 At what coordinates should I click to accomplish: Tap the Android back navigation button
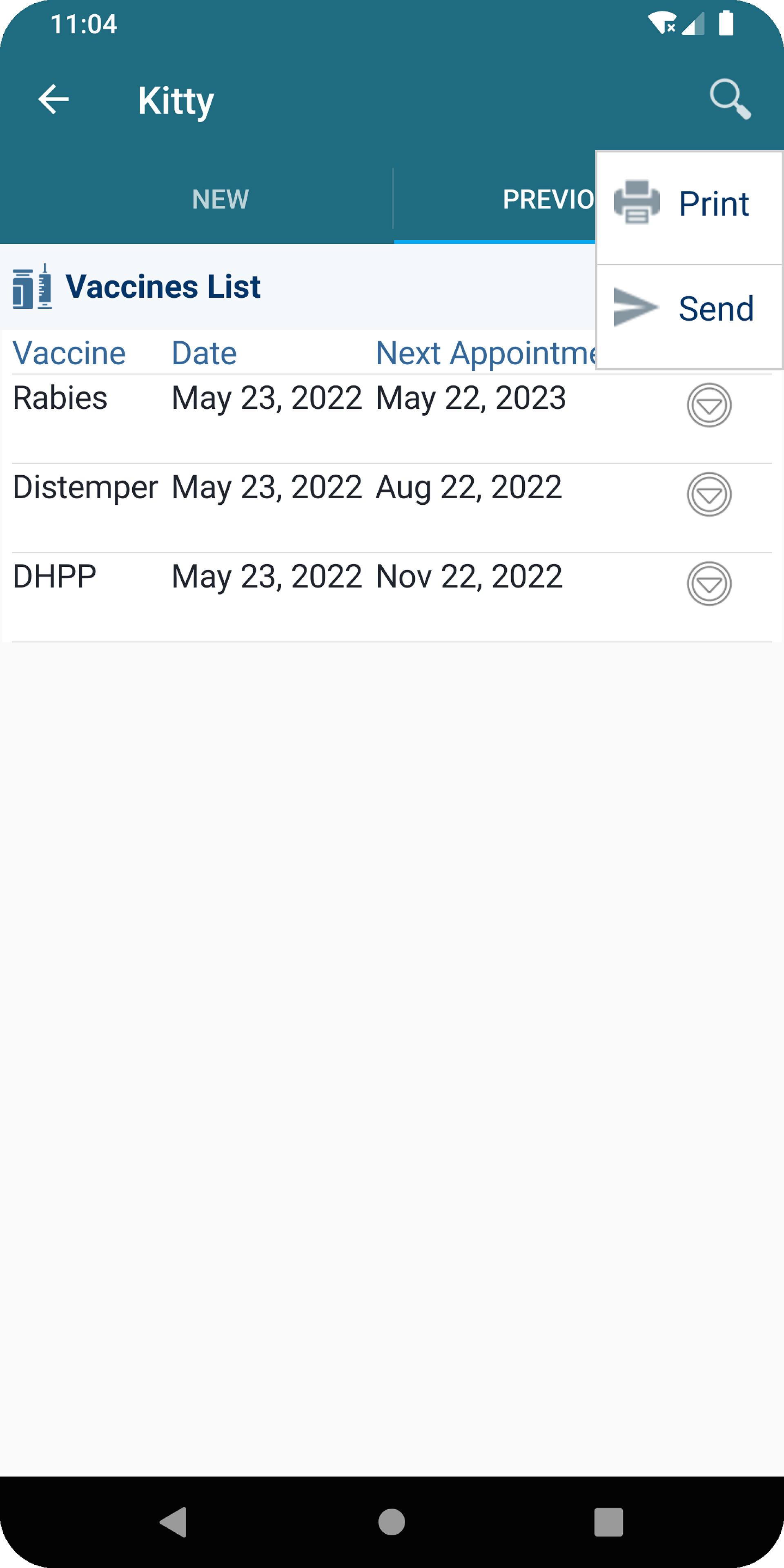point(174,1522)
